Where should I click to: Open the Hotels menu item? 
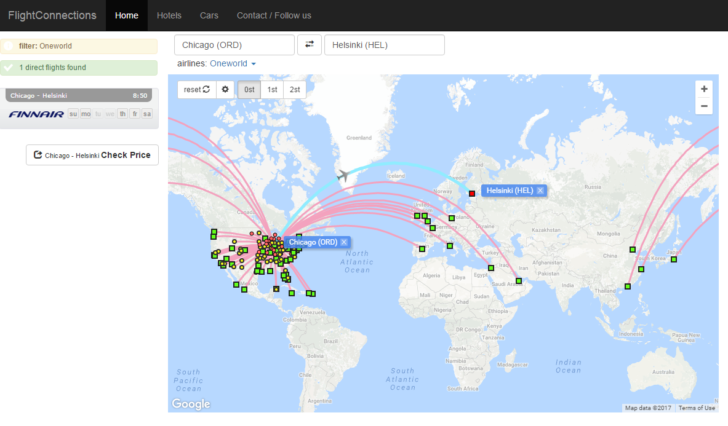click(169, 15)
